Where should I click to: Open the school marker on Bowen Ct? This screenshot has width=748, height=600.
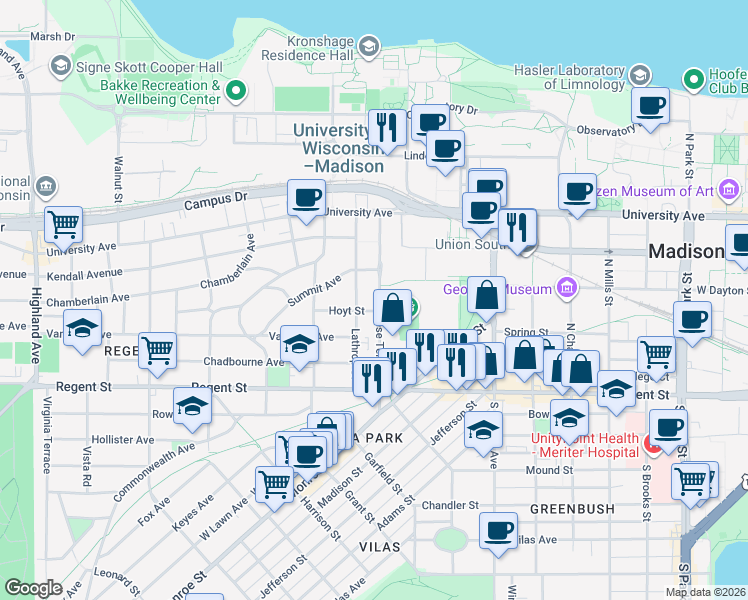[x=569, y=417]
